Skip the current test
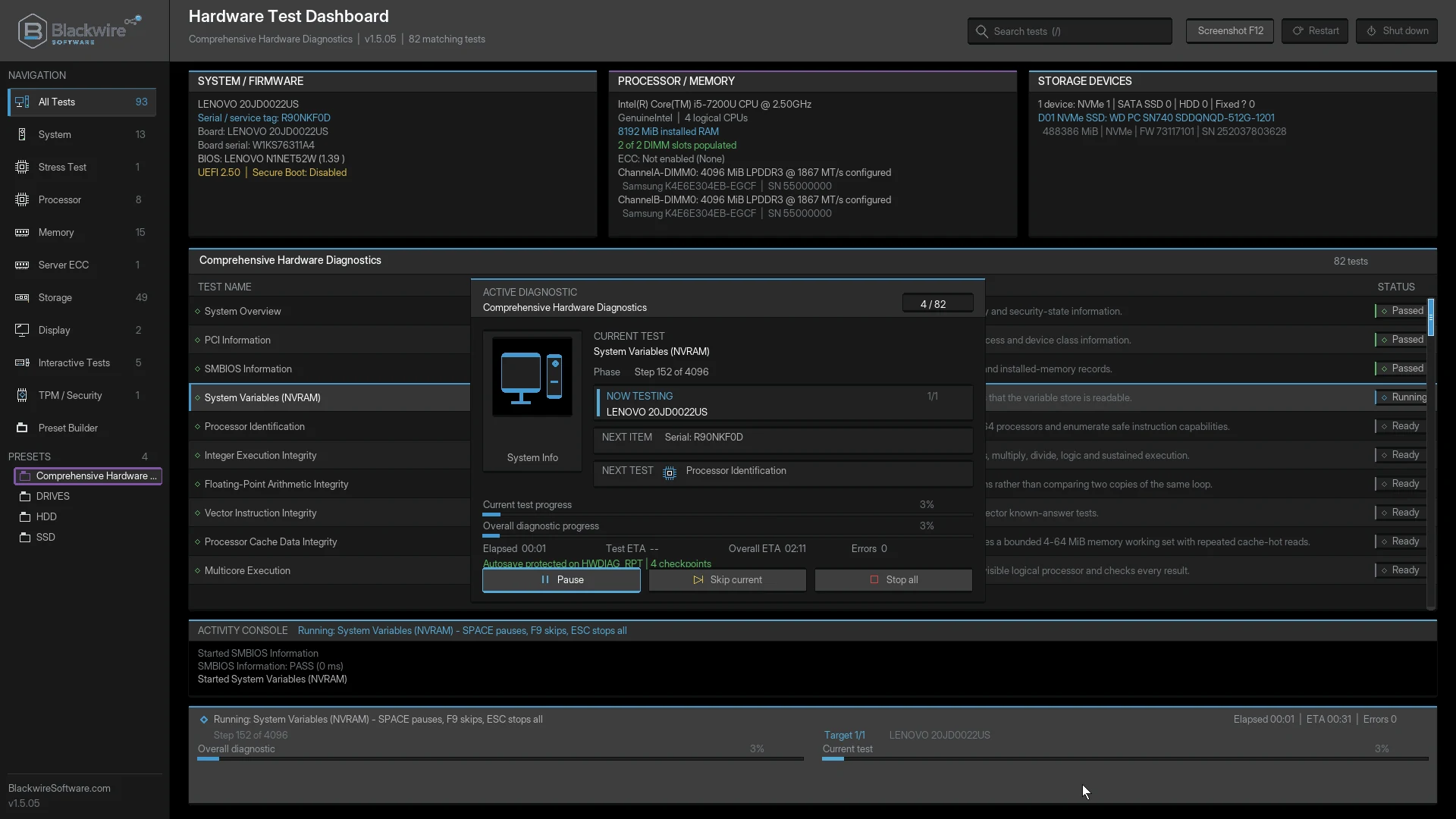This screenshot has width=1456, height=819. [727, 580]
